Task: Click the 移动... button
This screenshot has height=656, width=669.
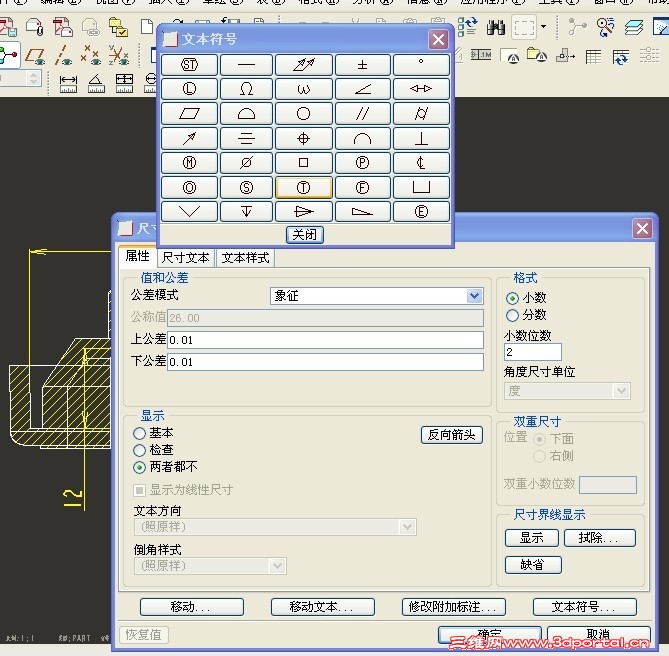Action: click(x=192, y=607)
